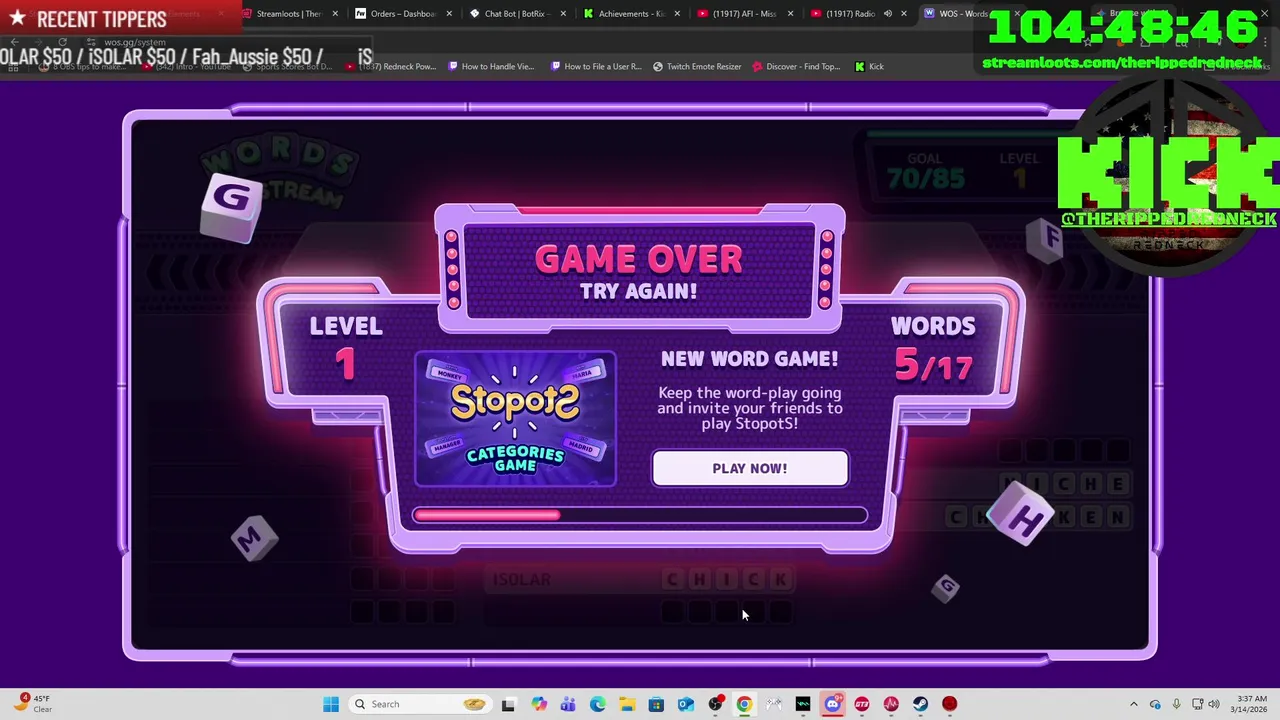Open Task View from the taskbar
The height and width of the screenshot is (720, 1280).
(508, 704)
